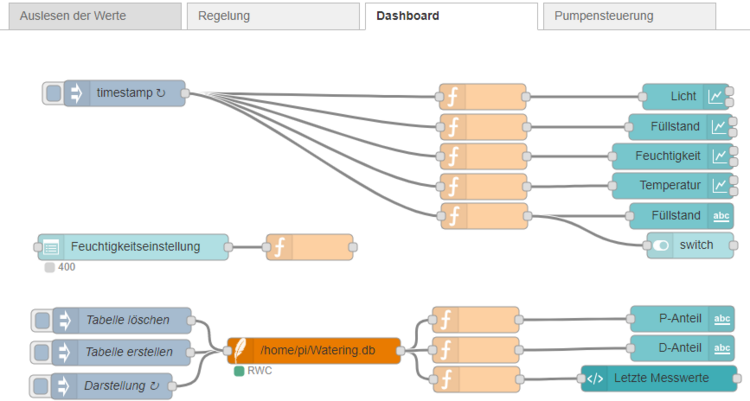Select the function node after Feuchtigkeitseinstellung
The image size is (750, 401).
309,246
